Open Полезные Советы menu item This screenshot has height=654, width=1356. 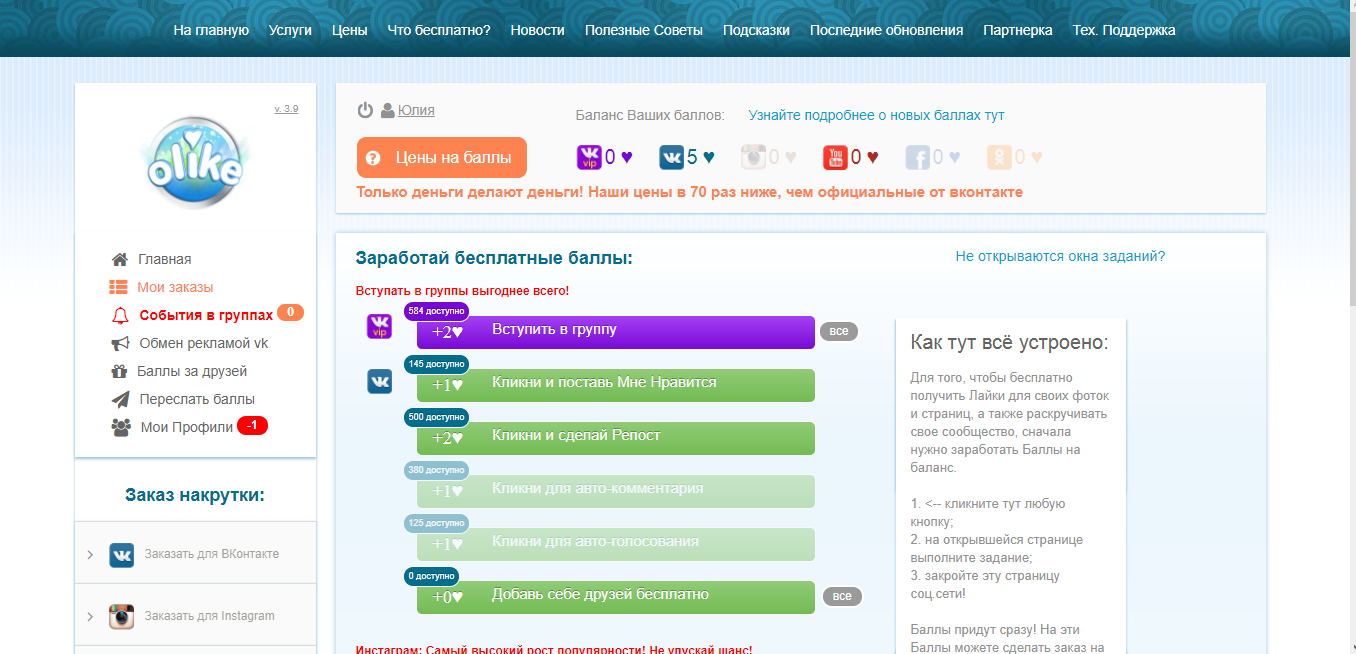pyautogui.click(x=644, y=30)
